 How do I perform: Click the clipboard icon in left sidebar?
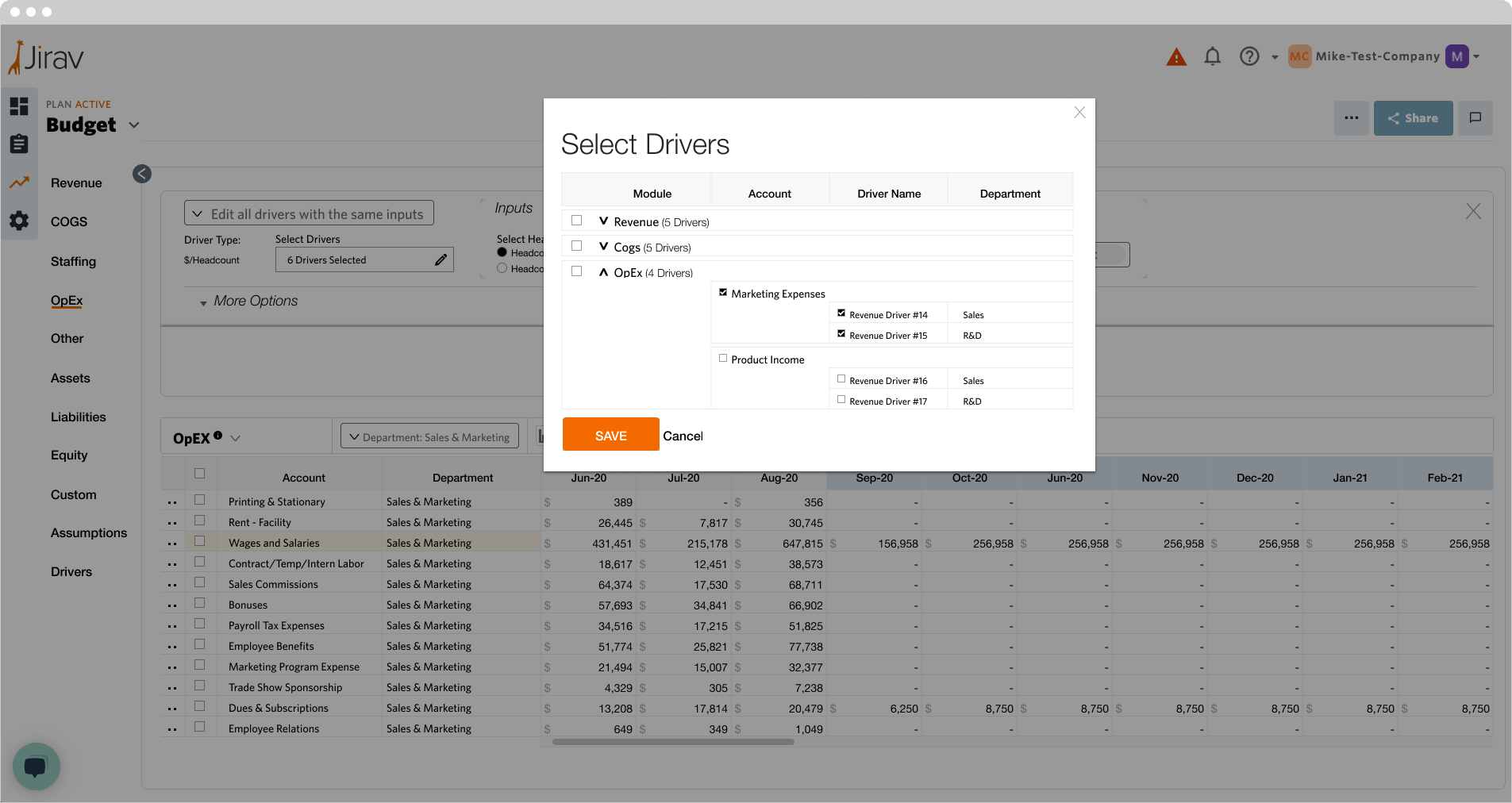pos(19,144)
